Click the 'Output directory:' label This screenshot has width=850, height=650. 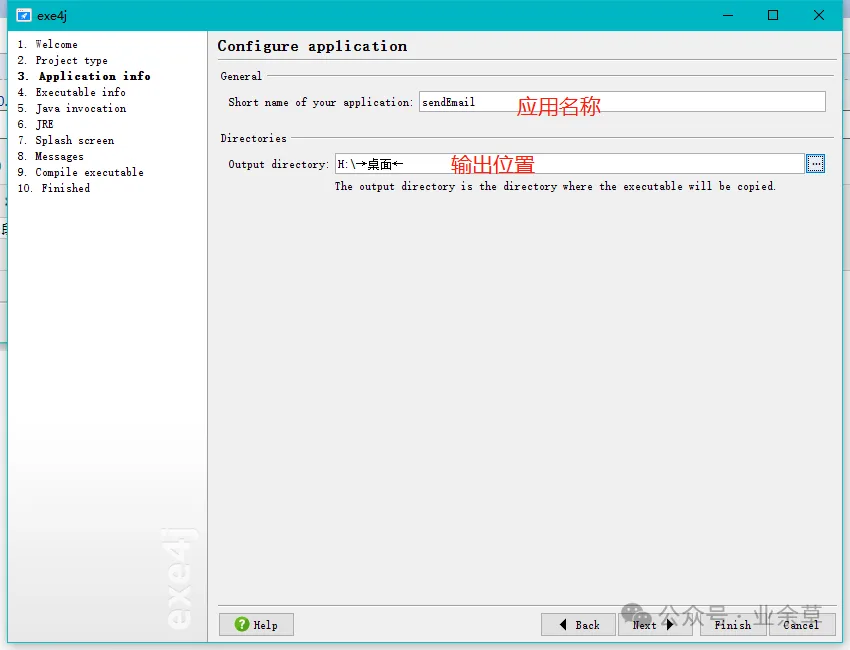coord(279,164)
